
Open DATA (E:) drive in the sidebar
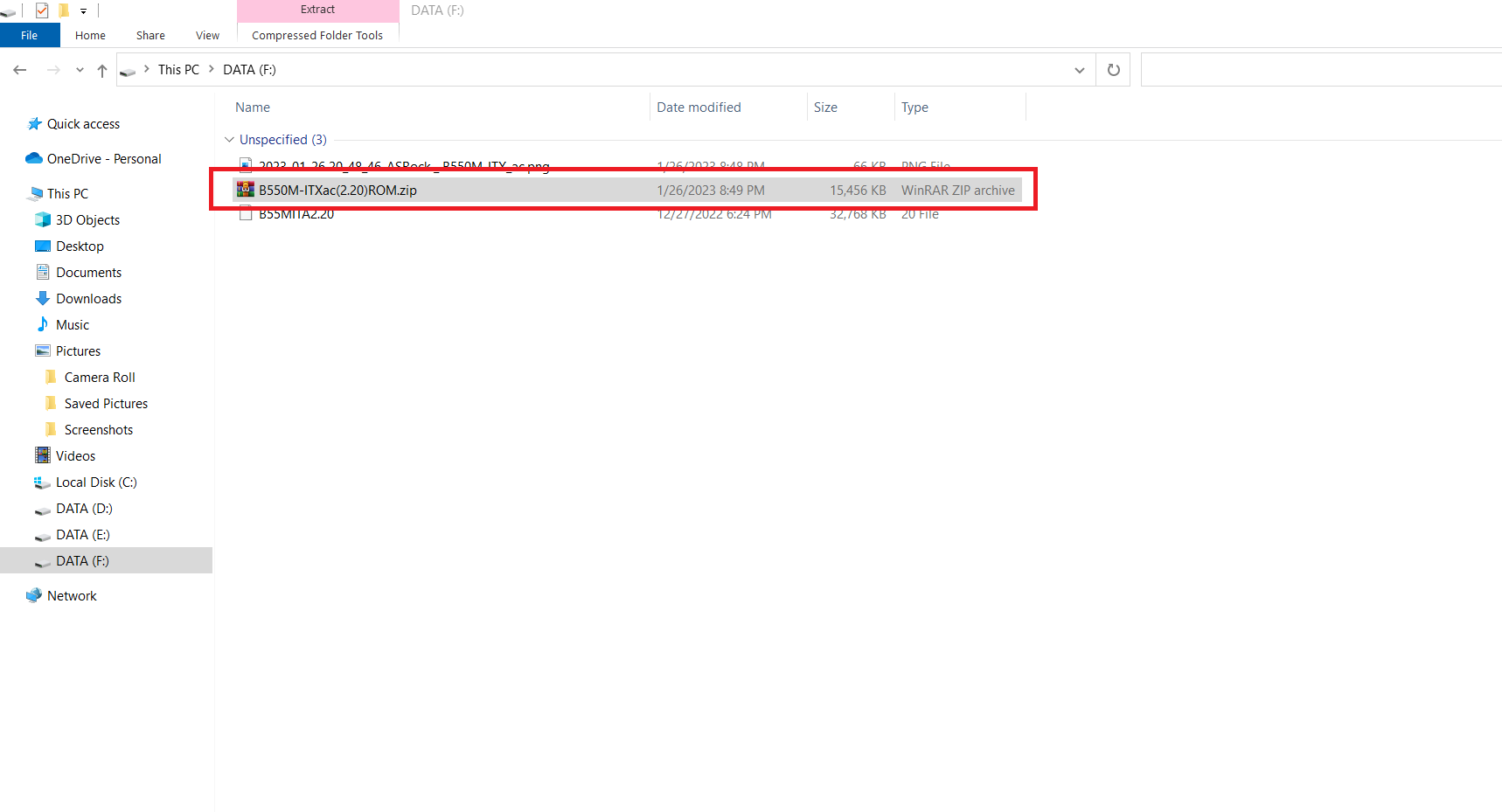click(82, 535)
